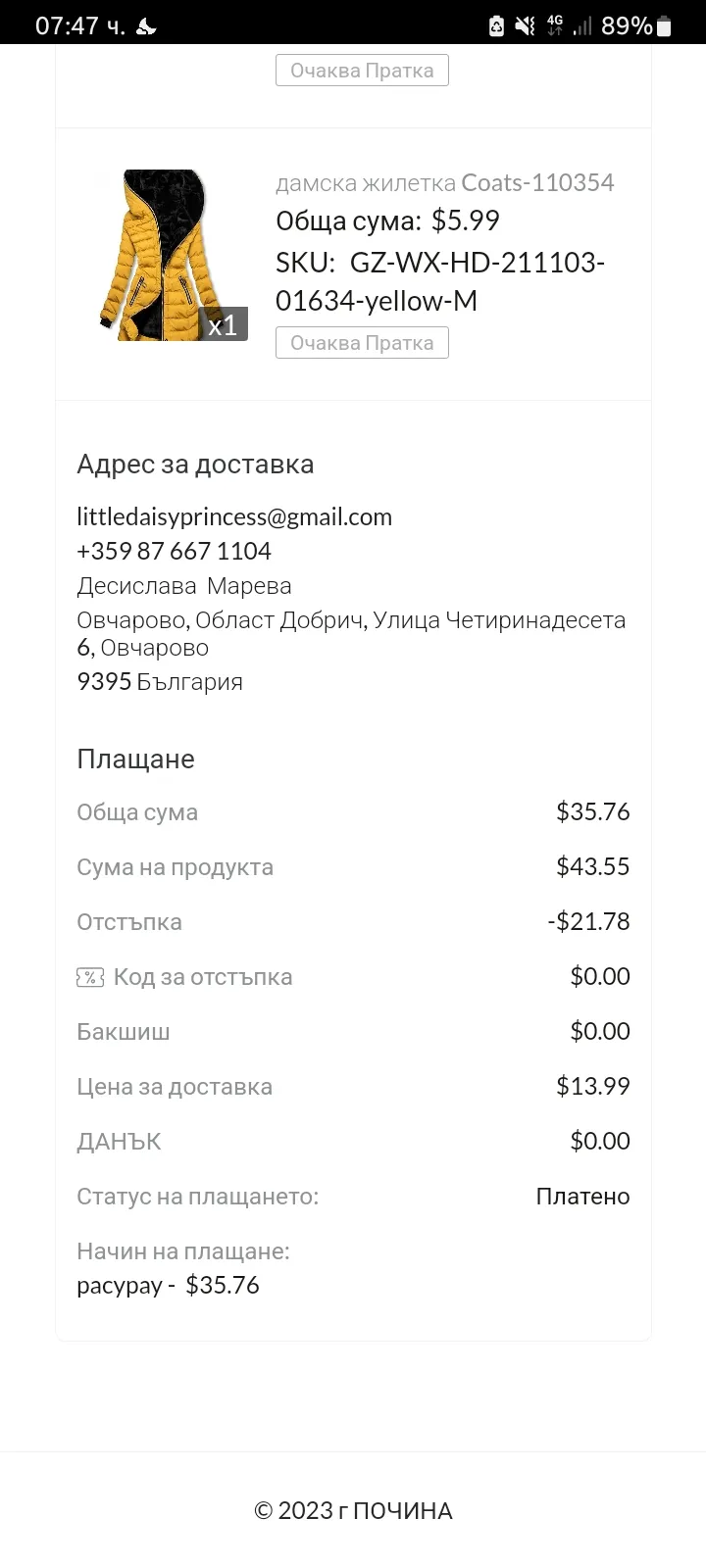Tap the pacypay payment method line

point(168,1286)
